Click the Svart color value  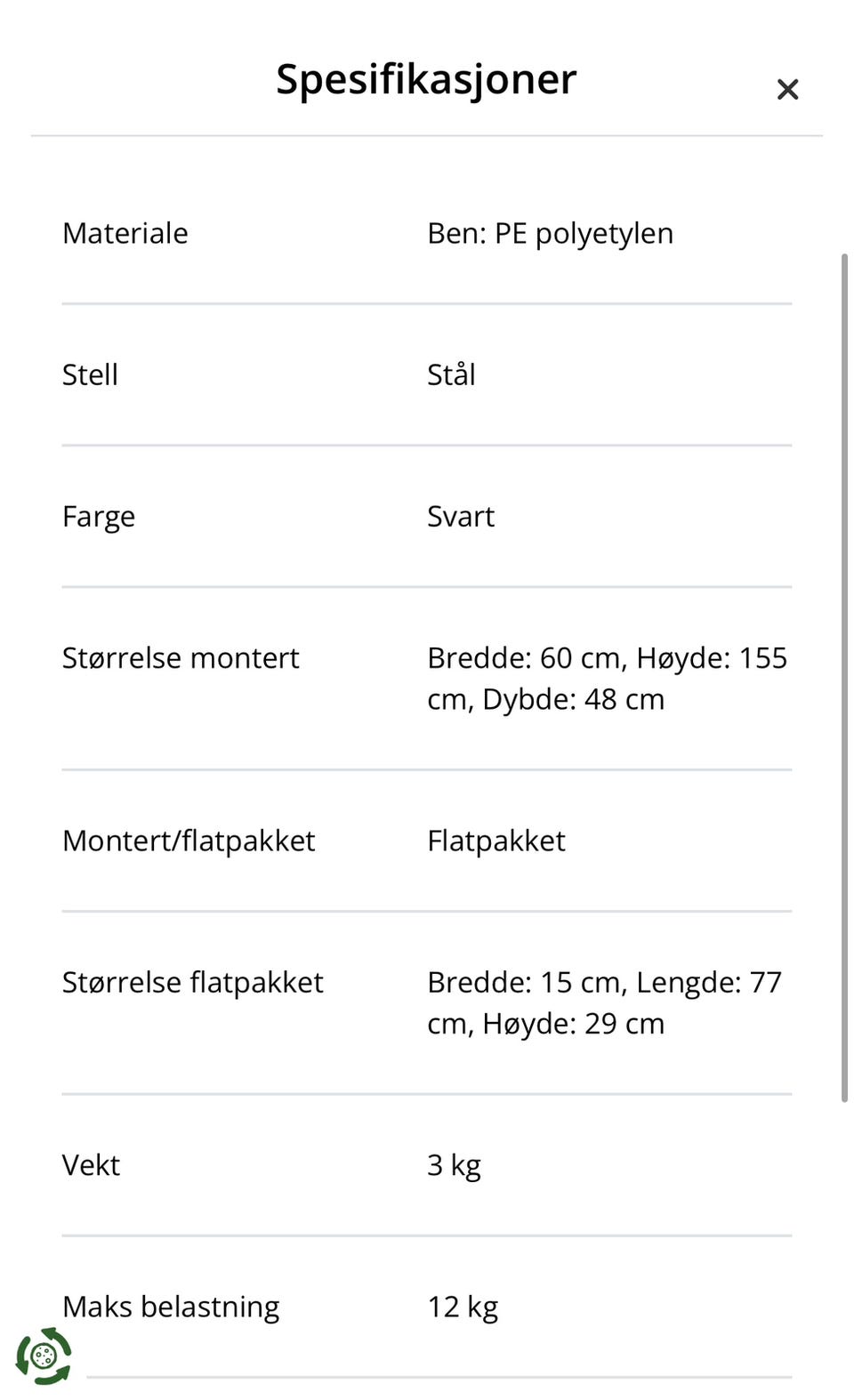pyautogui.click(x=461, y=516)
